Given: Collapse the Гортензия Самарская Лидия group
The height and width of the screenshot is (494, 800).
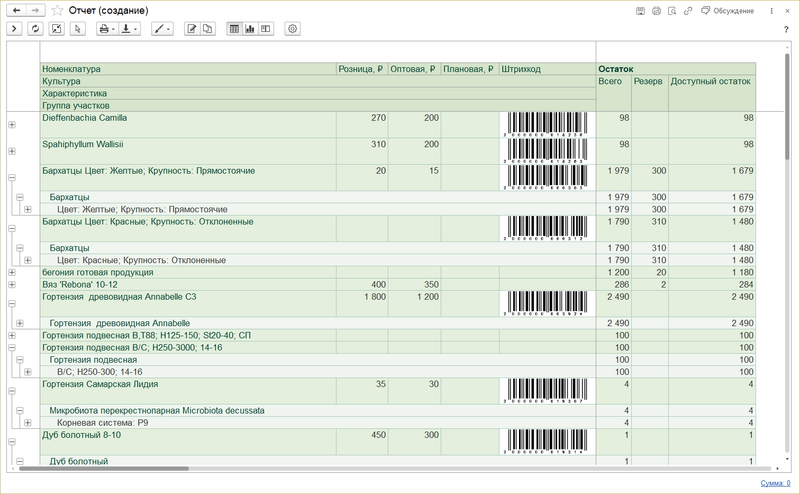Looking at the screenshot, I should [12, 391].
